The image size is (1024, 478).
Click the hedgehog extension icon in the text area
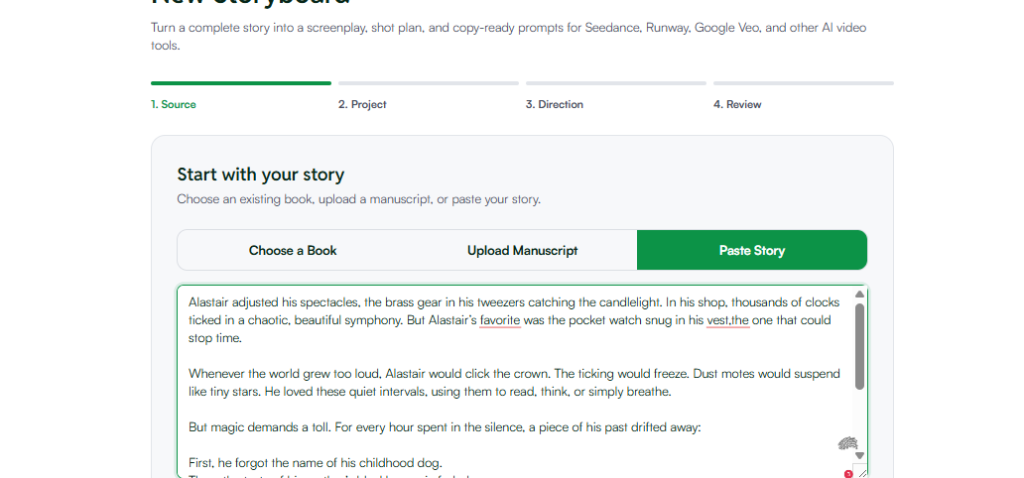point(847,443)
